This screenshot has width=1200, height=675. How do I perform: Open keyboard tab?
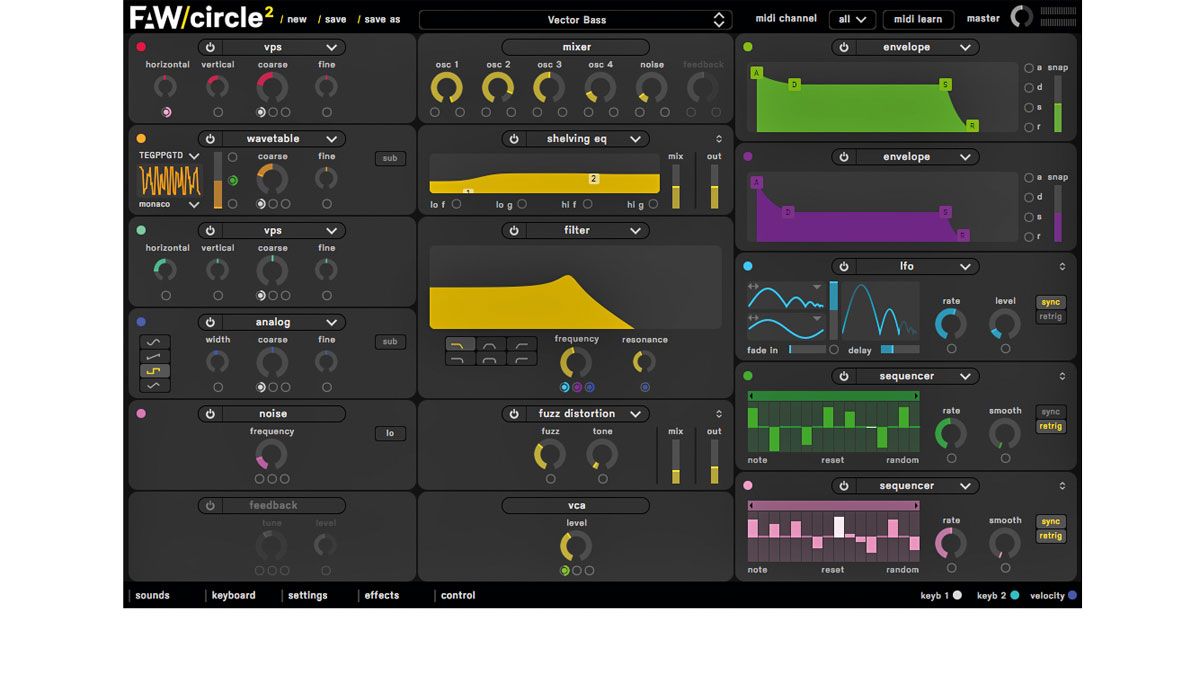click(234, 596)
